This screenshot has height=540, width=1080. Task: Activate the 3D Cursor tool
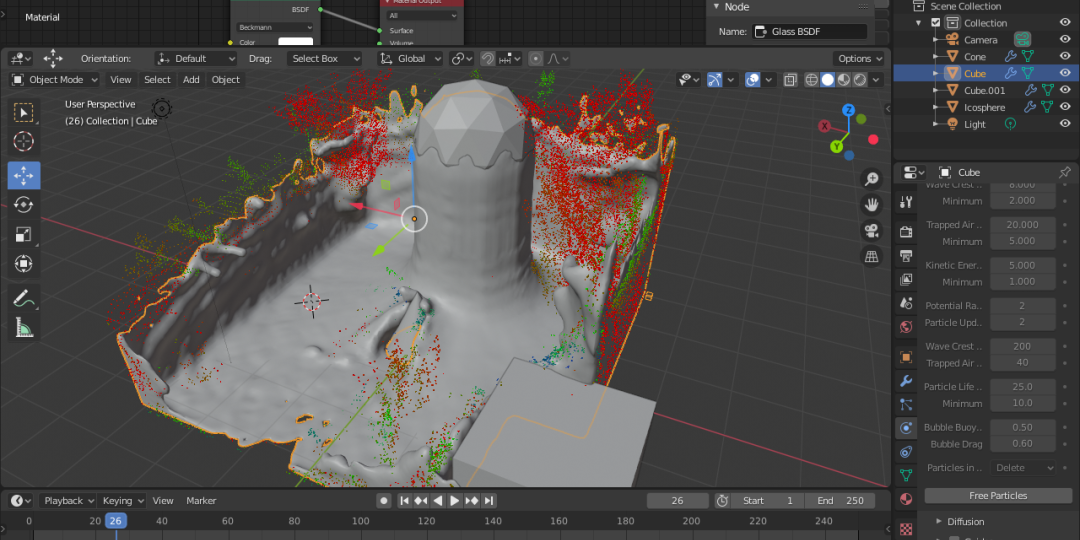click(x=24, y=142)
